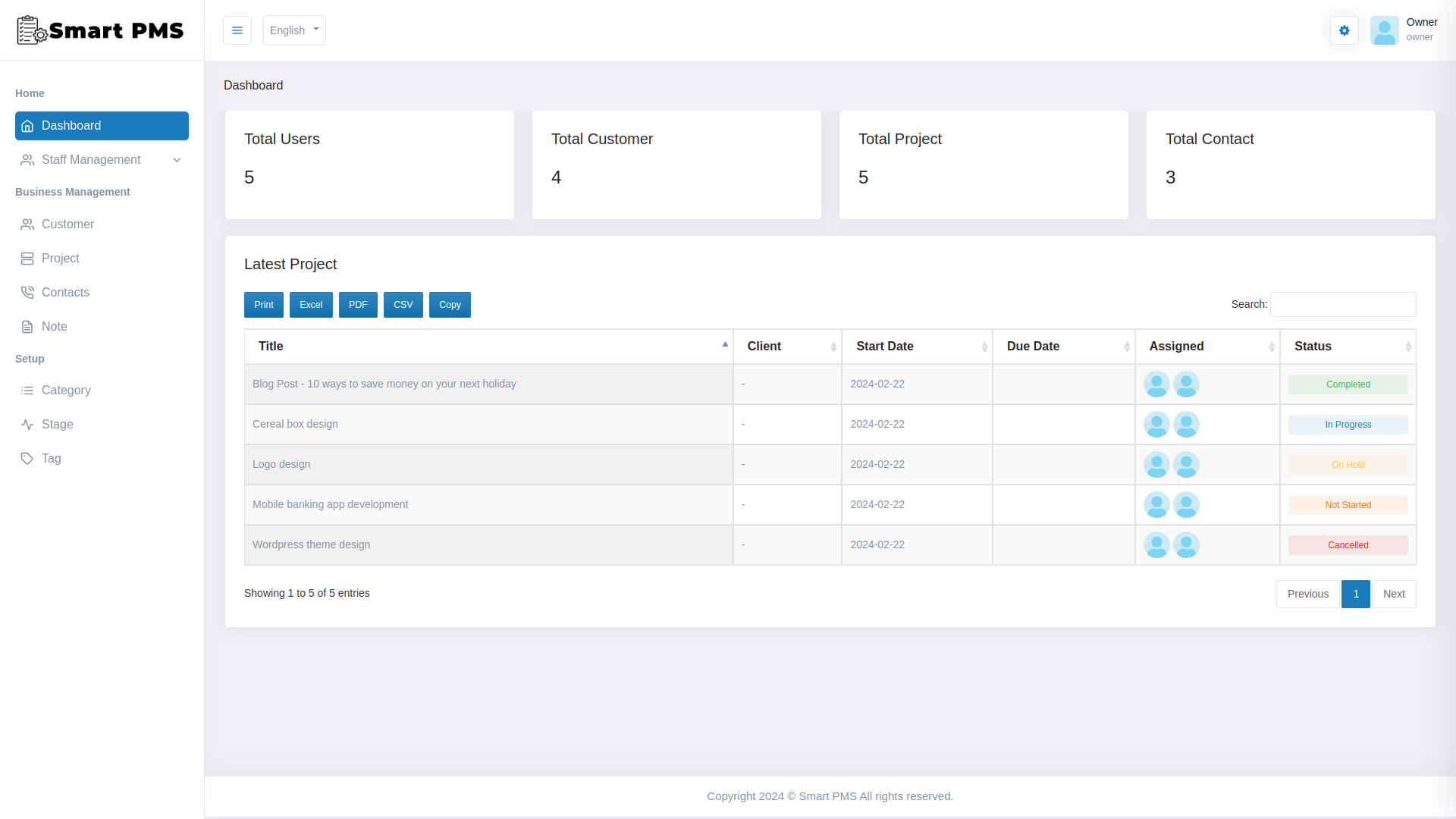Open the English language dropdown

pyautogui.click(x=294, y=30)
